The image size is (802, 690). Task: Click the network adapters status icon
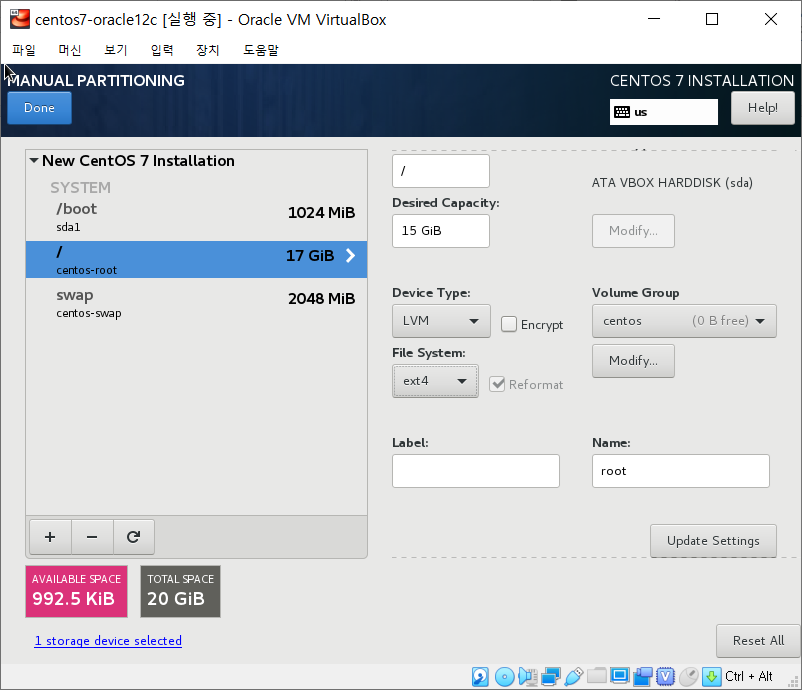550,676
